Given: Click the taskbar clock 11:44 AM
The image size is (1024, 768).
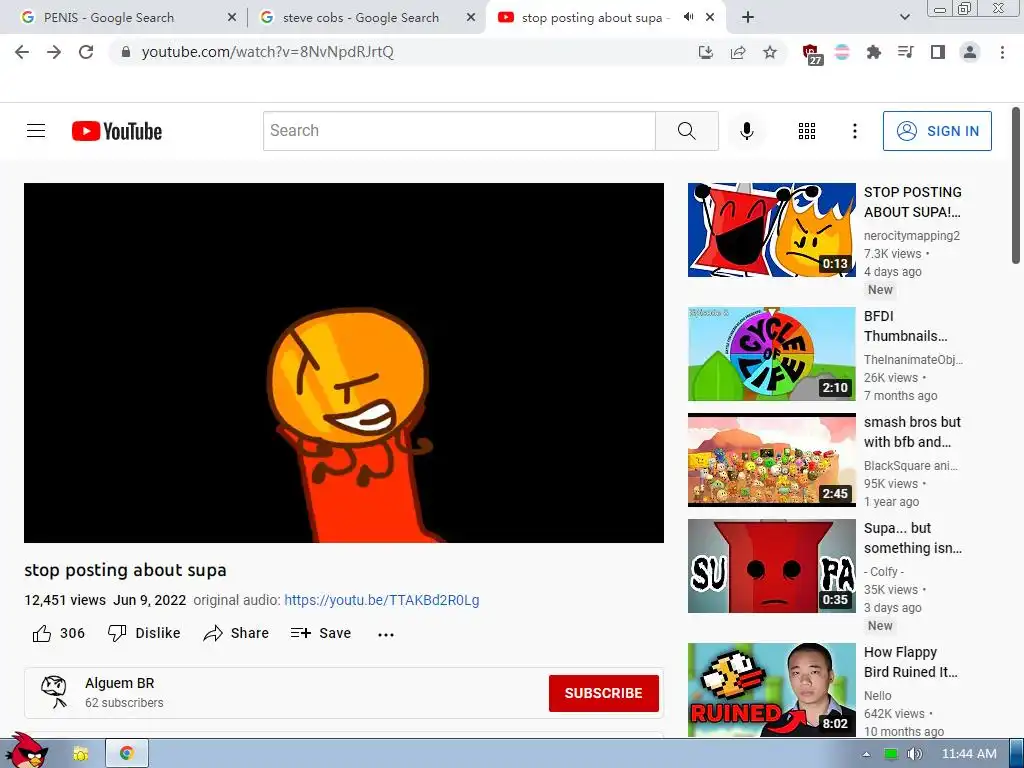Looking at the screenshot, I should [x=969, y=754].
